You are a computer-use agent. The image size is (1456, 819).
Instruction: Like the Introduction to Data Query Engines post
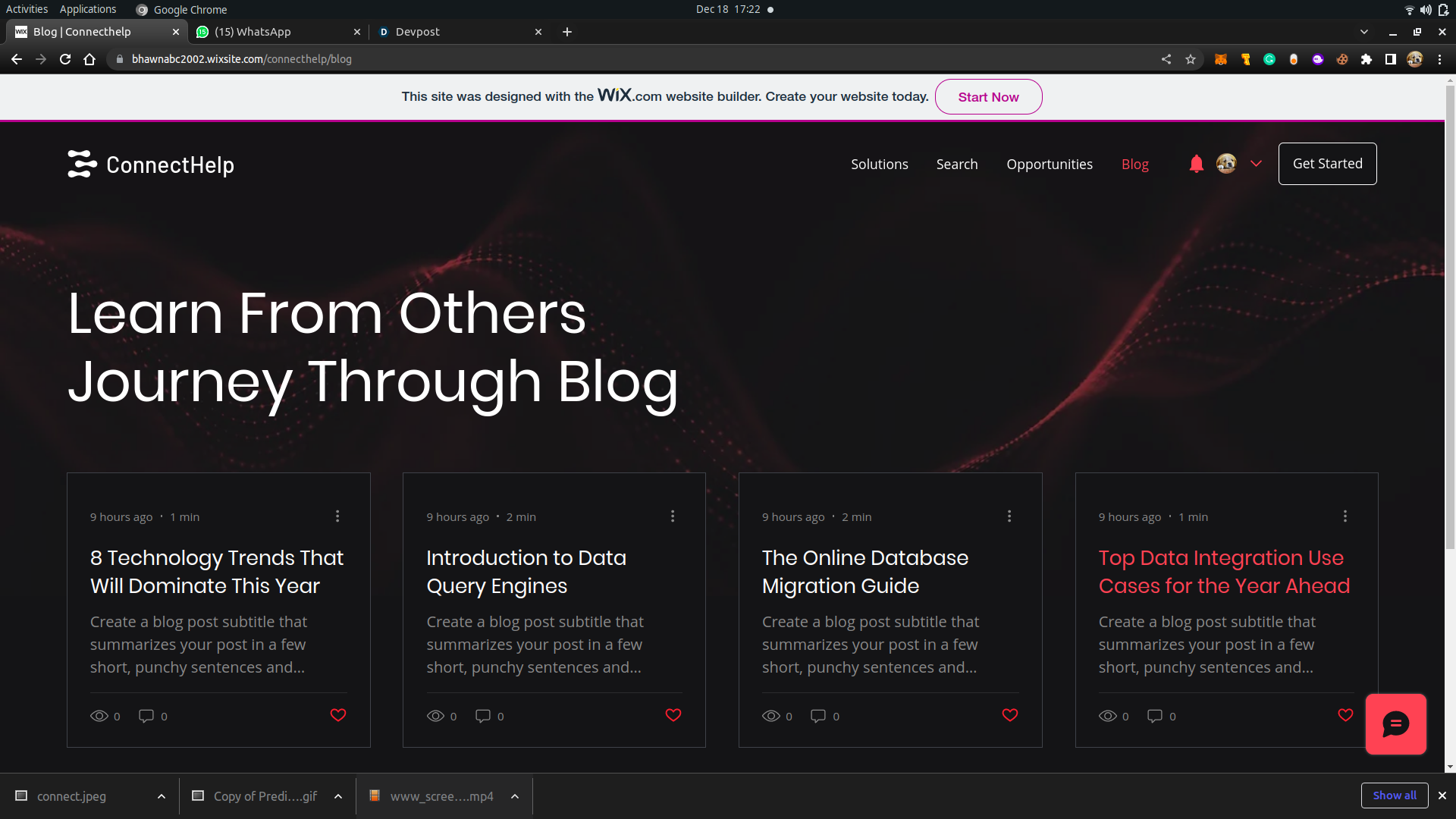[673, 715]
